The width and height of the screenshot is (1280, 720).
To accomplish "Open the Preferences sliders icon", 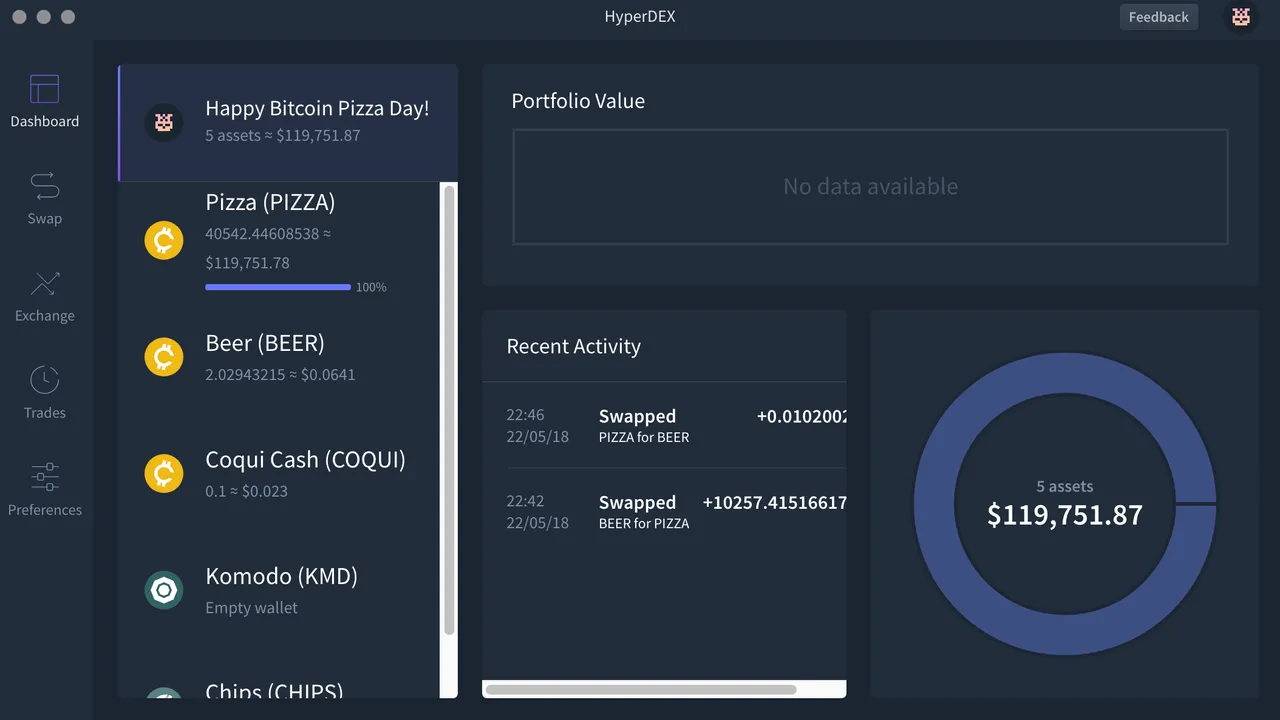I will (44, 477).
